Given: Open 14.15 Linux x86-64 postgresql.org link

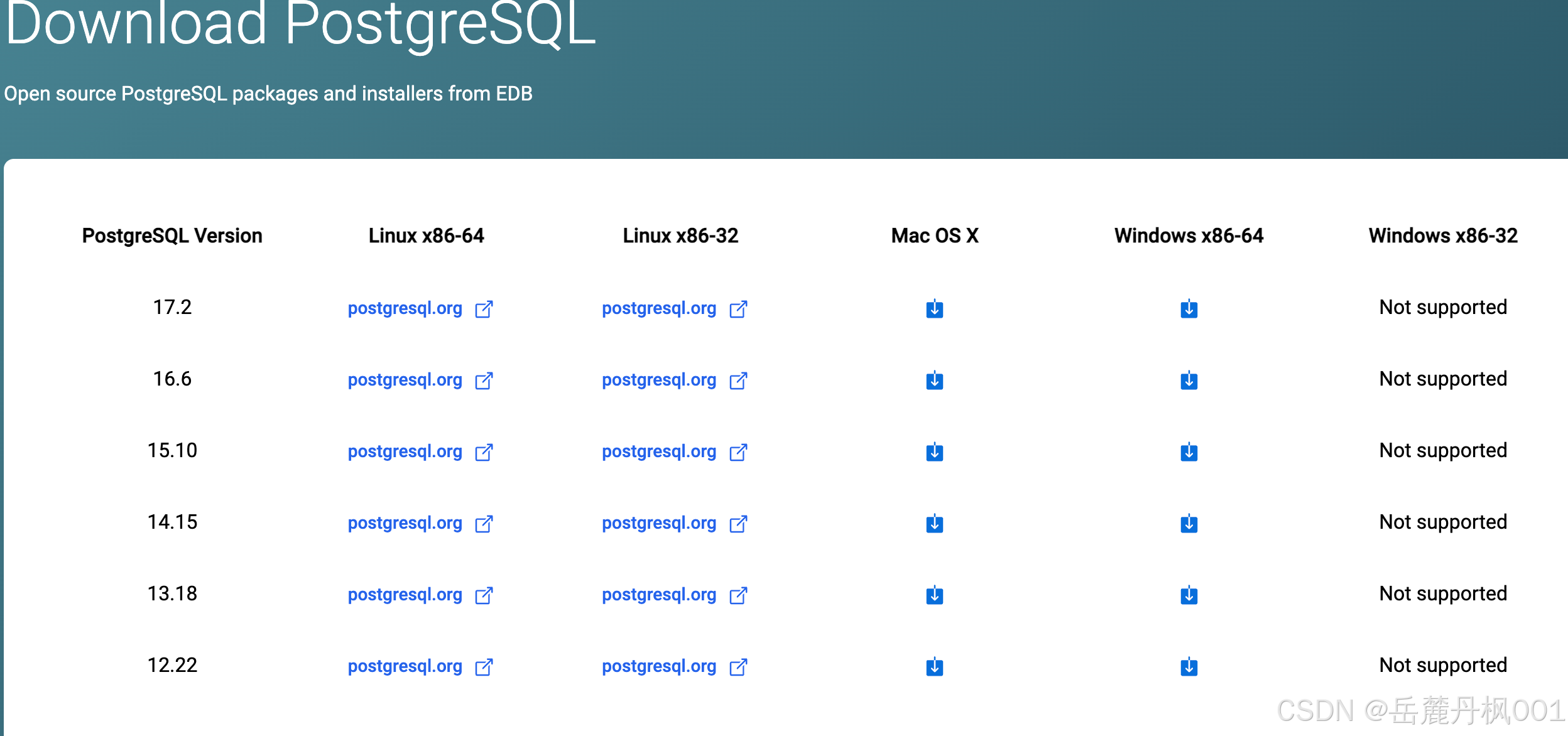Looking at the screenshot, I should (405, 524).
